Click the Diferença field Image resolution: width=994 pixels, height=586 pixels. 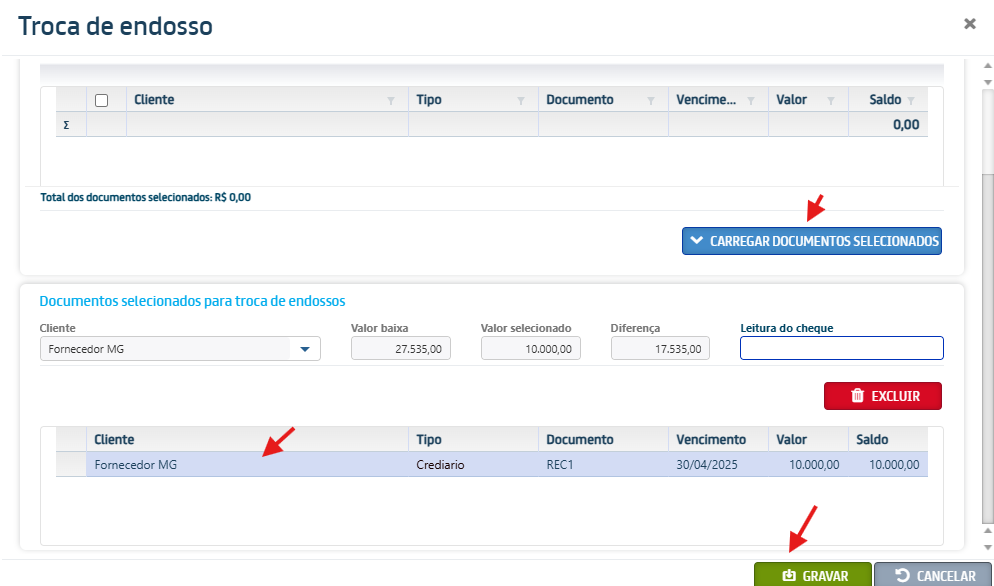[661, 348]
